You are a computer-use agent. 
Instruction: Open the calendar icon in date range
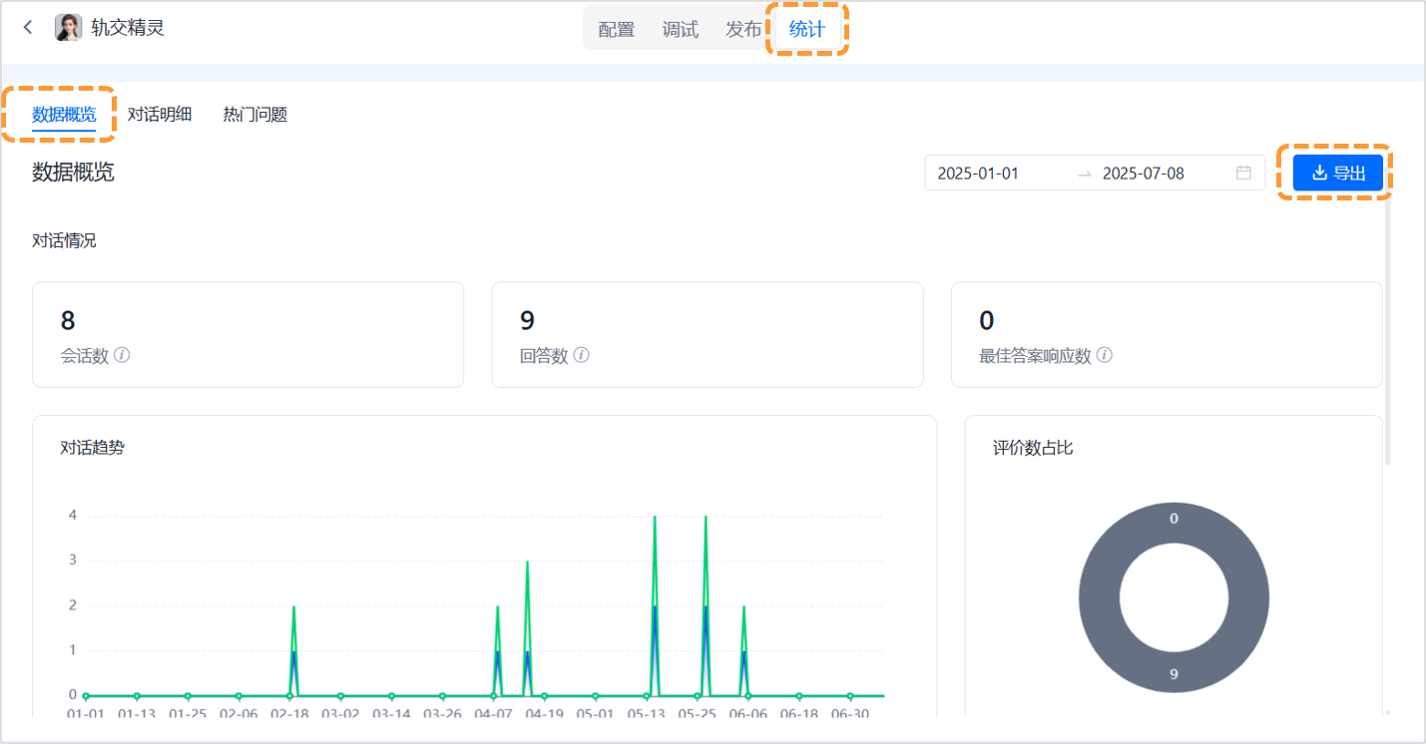pos(1243,173)
